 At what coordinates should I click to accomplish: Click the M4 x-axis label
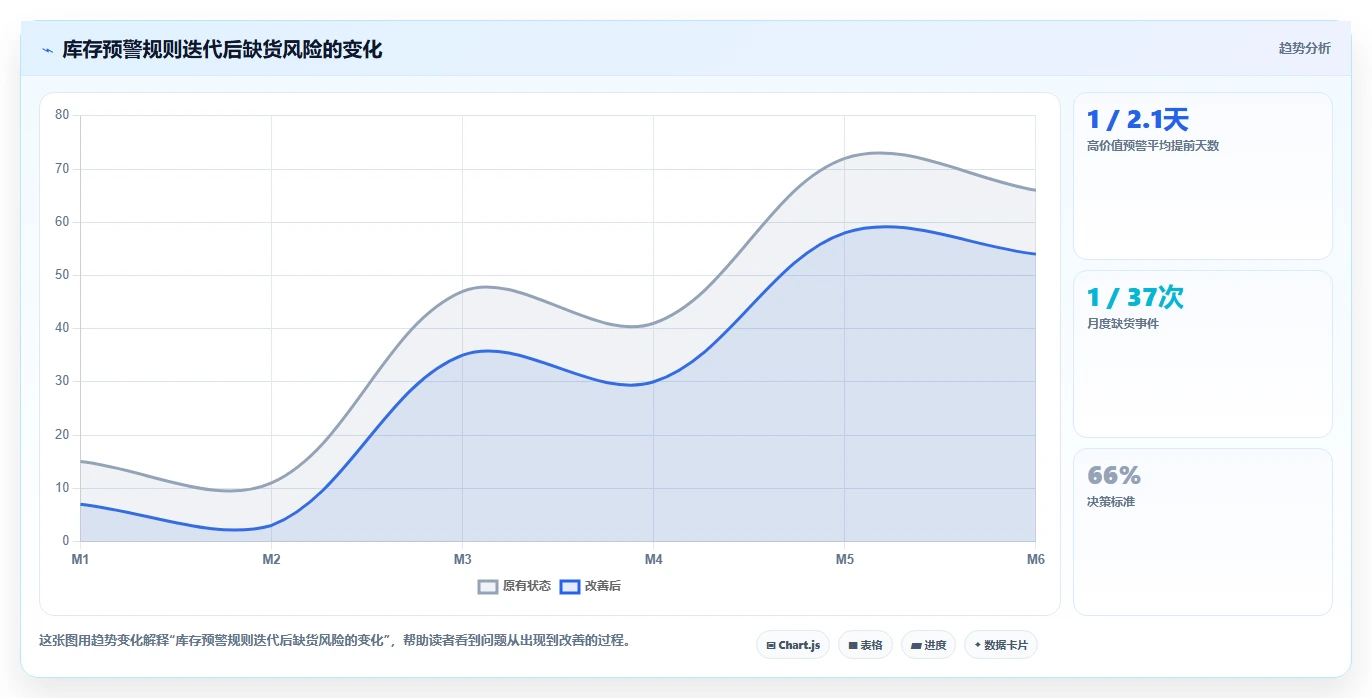653,559
